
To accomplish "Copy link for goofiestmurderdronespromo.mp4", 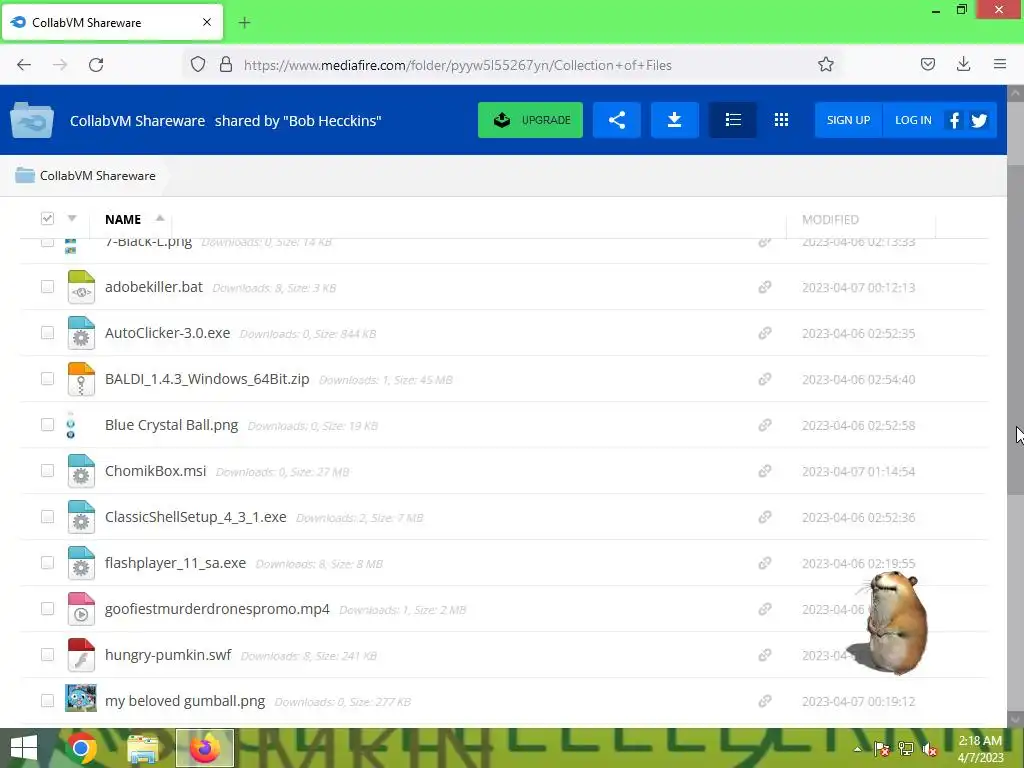I will tap(764, 609).
